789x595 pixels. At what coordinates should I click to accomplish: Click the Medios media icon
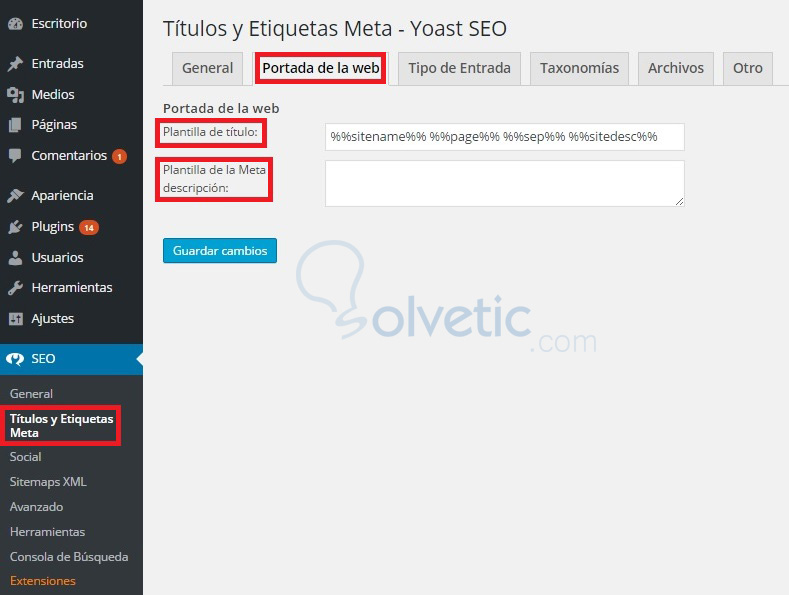point(16,95)
